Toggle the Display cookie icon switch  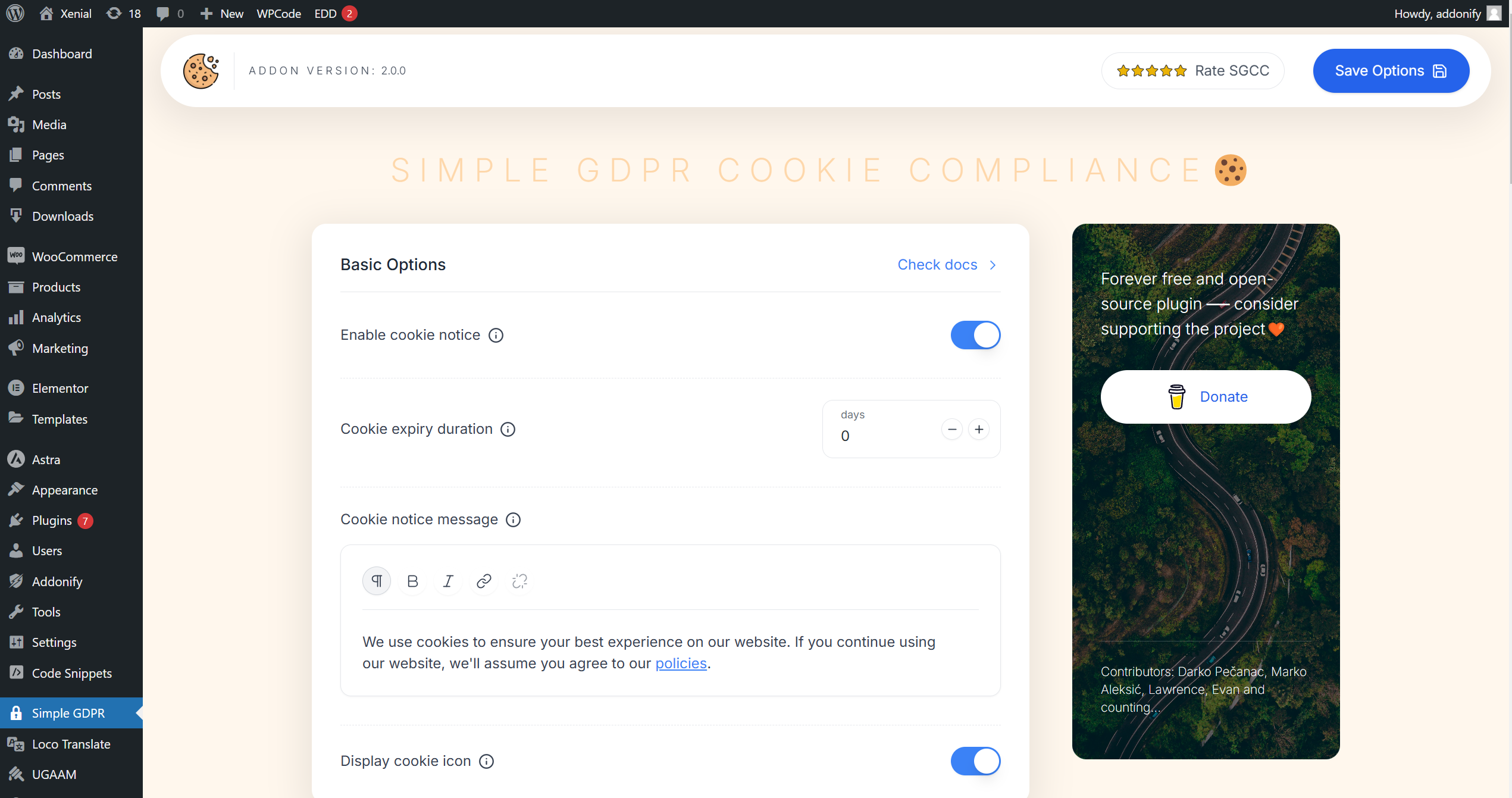point(976,762)
